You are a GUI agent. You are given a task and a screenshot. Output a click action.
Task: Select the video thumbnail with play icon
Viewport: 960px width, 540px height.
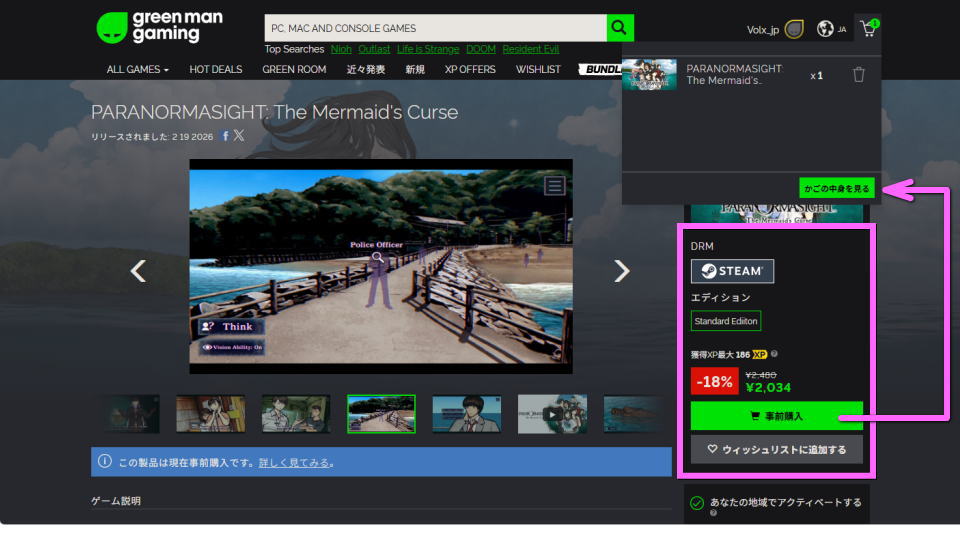[x=552, y=414]
